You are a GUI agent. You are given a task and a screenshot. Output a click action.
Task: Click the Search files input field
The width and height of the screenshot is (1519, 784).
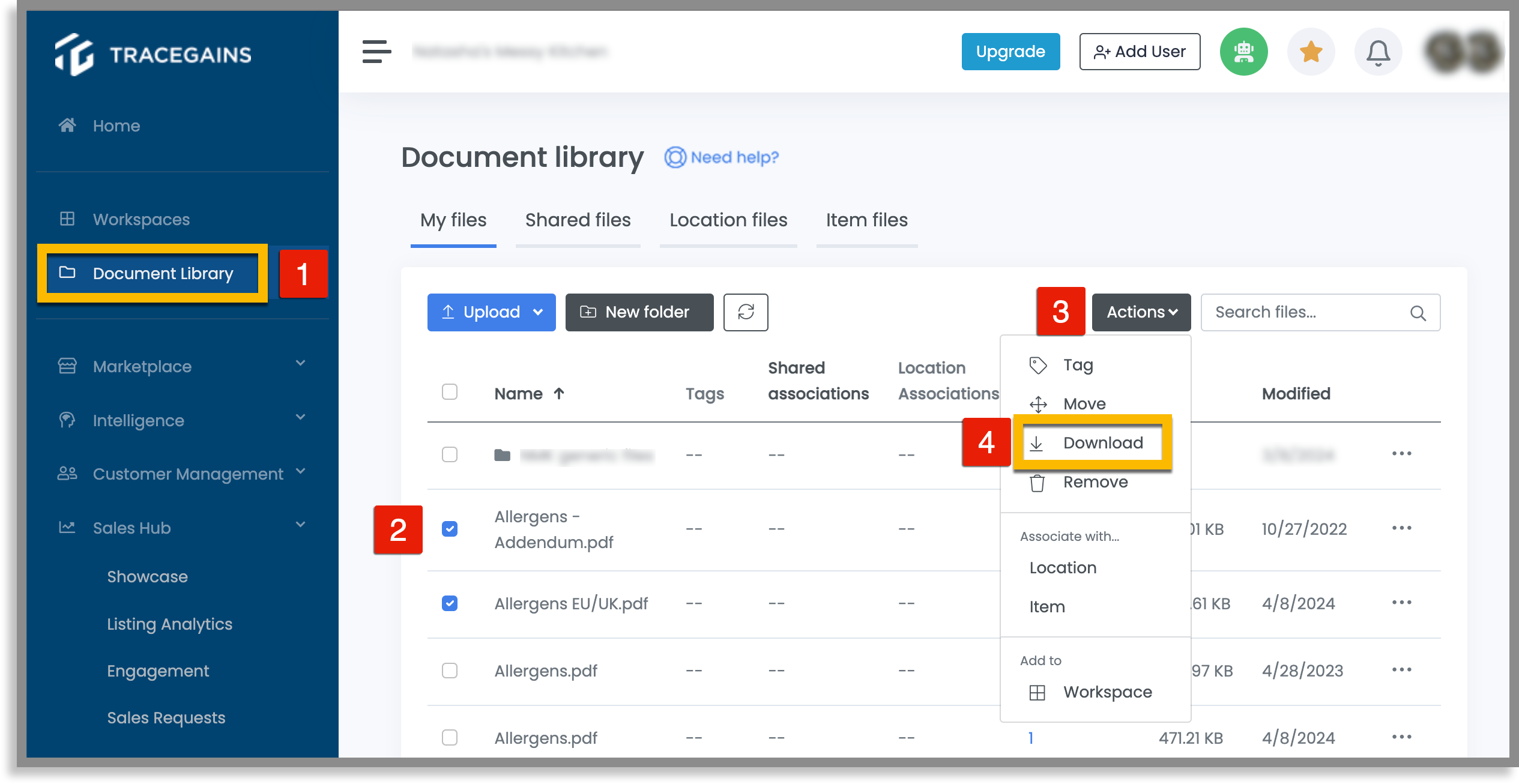(x=1320, y=312)
